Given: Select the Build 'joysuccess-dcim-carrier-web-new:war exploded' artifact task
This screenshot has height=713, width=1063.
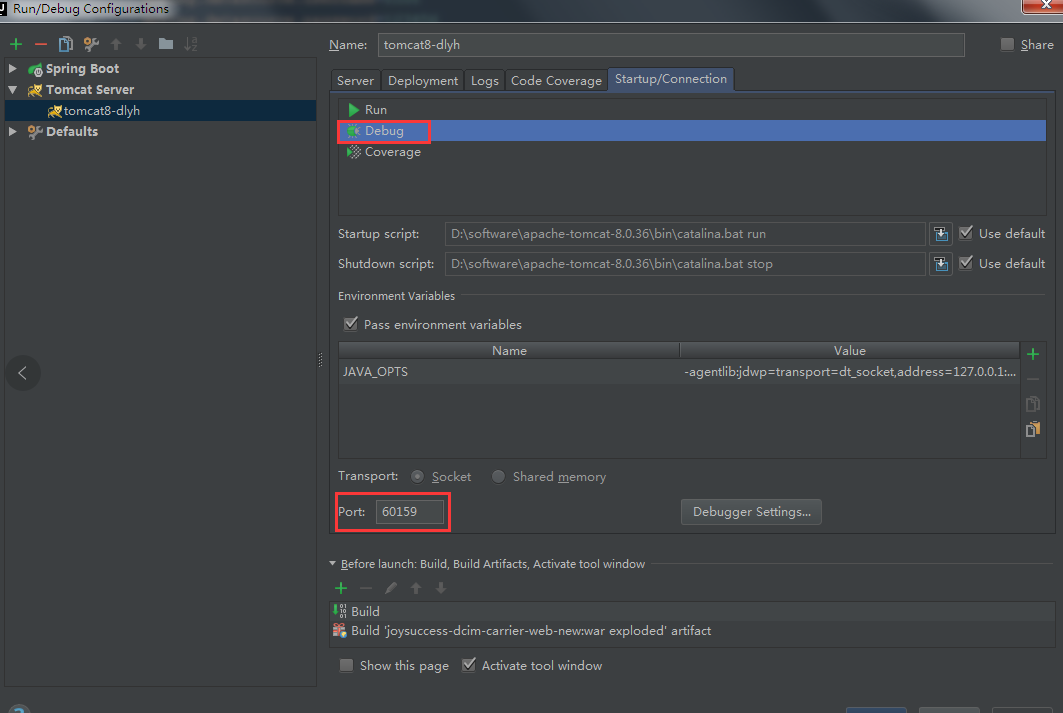Looking at the screenshot, I should point(692,631).
